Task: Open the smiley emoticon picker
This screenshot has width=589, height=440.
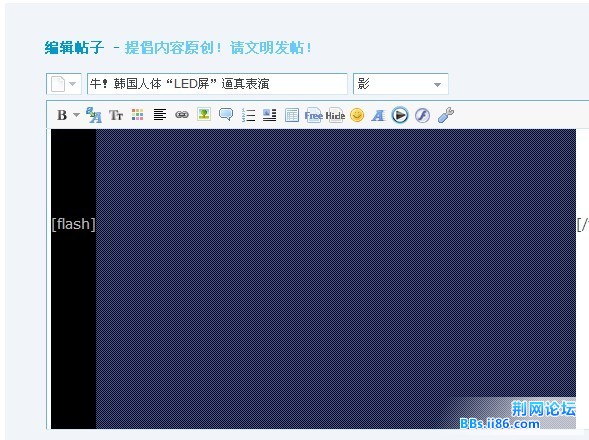Action: [357, 115]
